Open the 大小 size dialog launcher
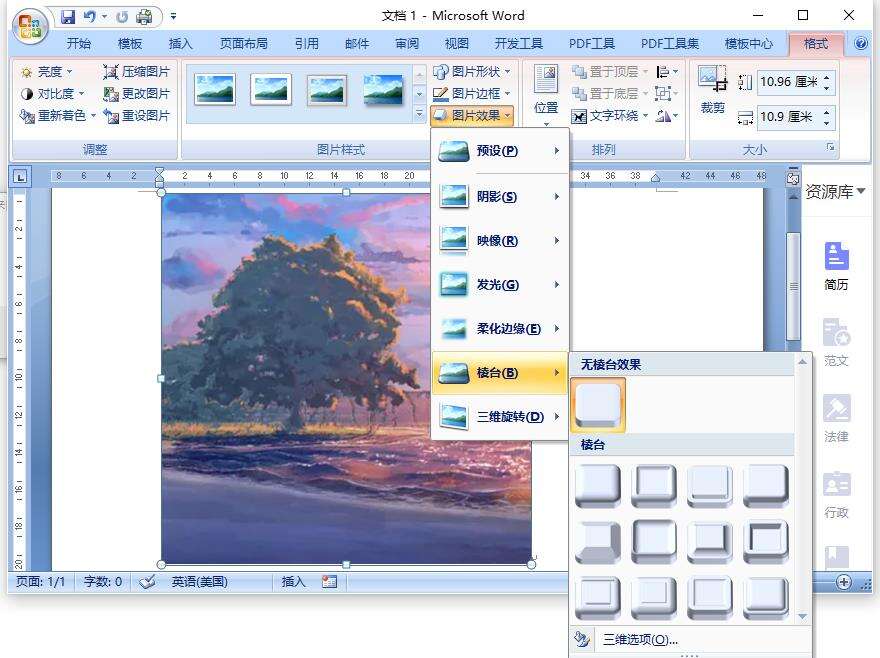This screenshot has height=658, width=880. (830, 147)
